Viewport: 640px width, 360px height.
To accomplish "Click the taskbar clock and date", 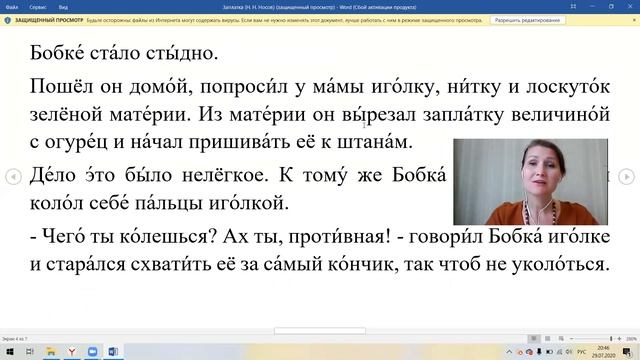I will 603,351.
